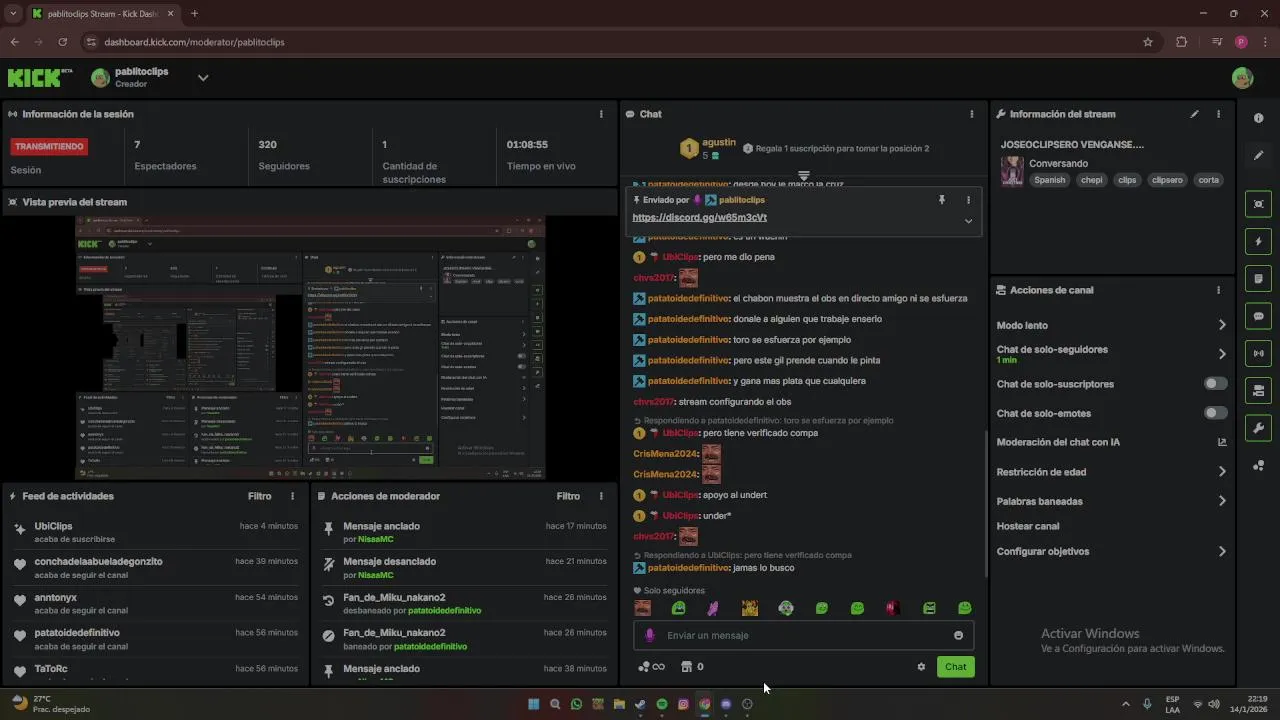
Task: Open Filtro in Feed de actividades
Action: tap(259, 496)
